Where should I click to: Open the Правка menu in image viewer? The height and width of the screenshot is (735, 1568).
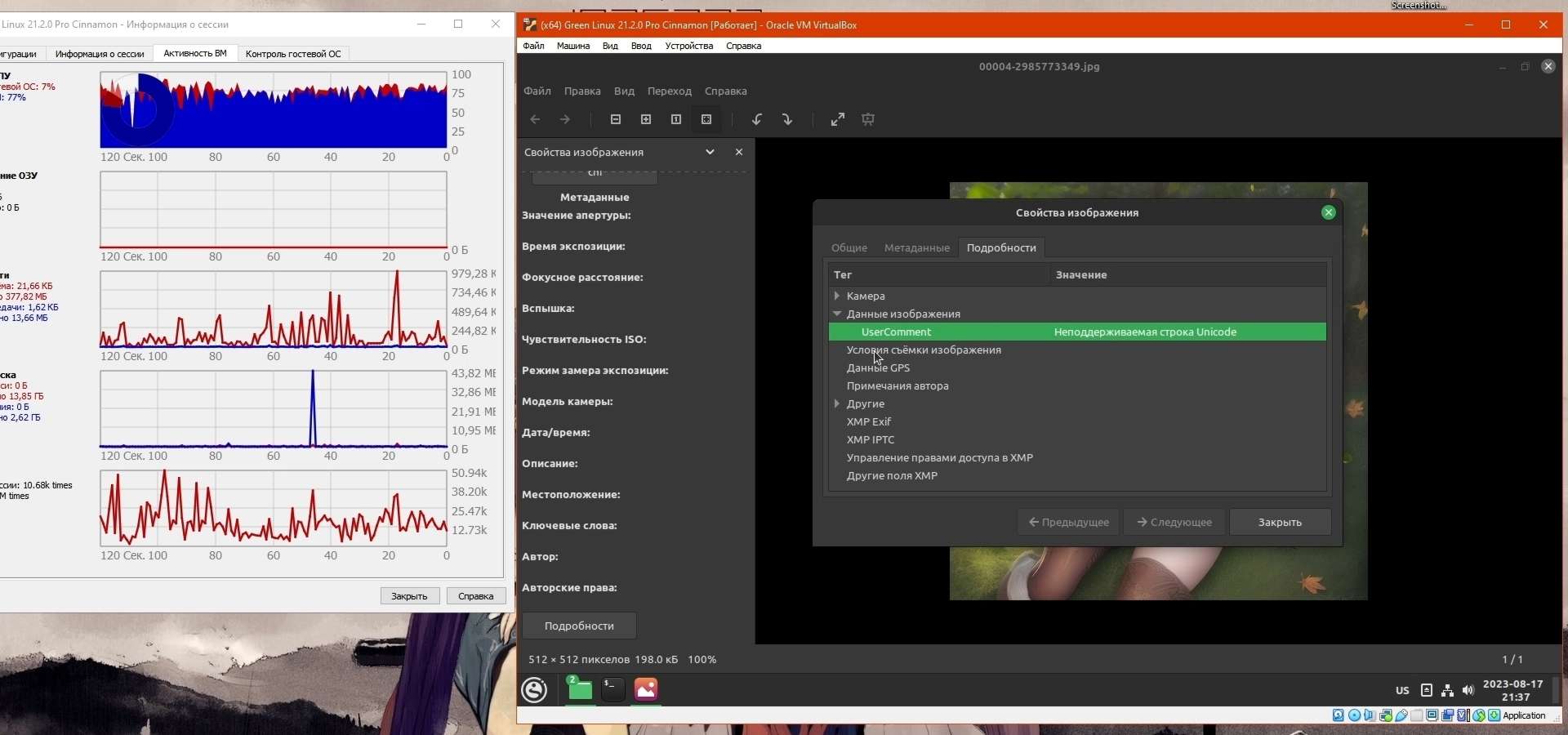(x=582, y=91)
